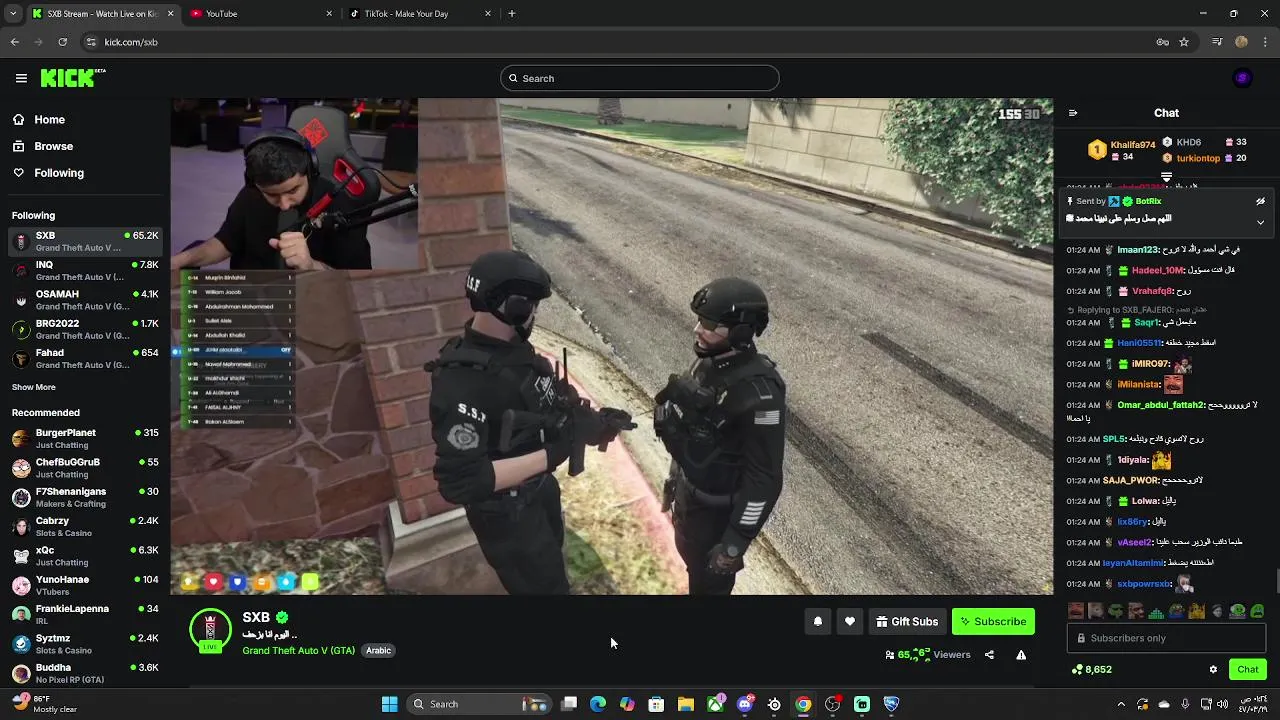This screenshot has width=1280, height=720.
Task: Click username Imaan123 in chat
Action: click(1138, 250)
